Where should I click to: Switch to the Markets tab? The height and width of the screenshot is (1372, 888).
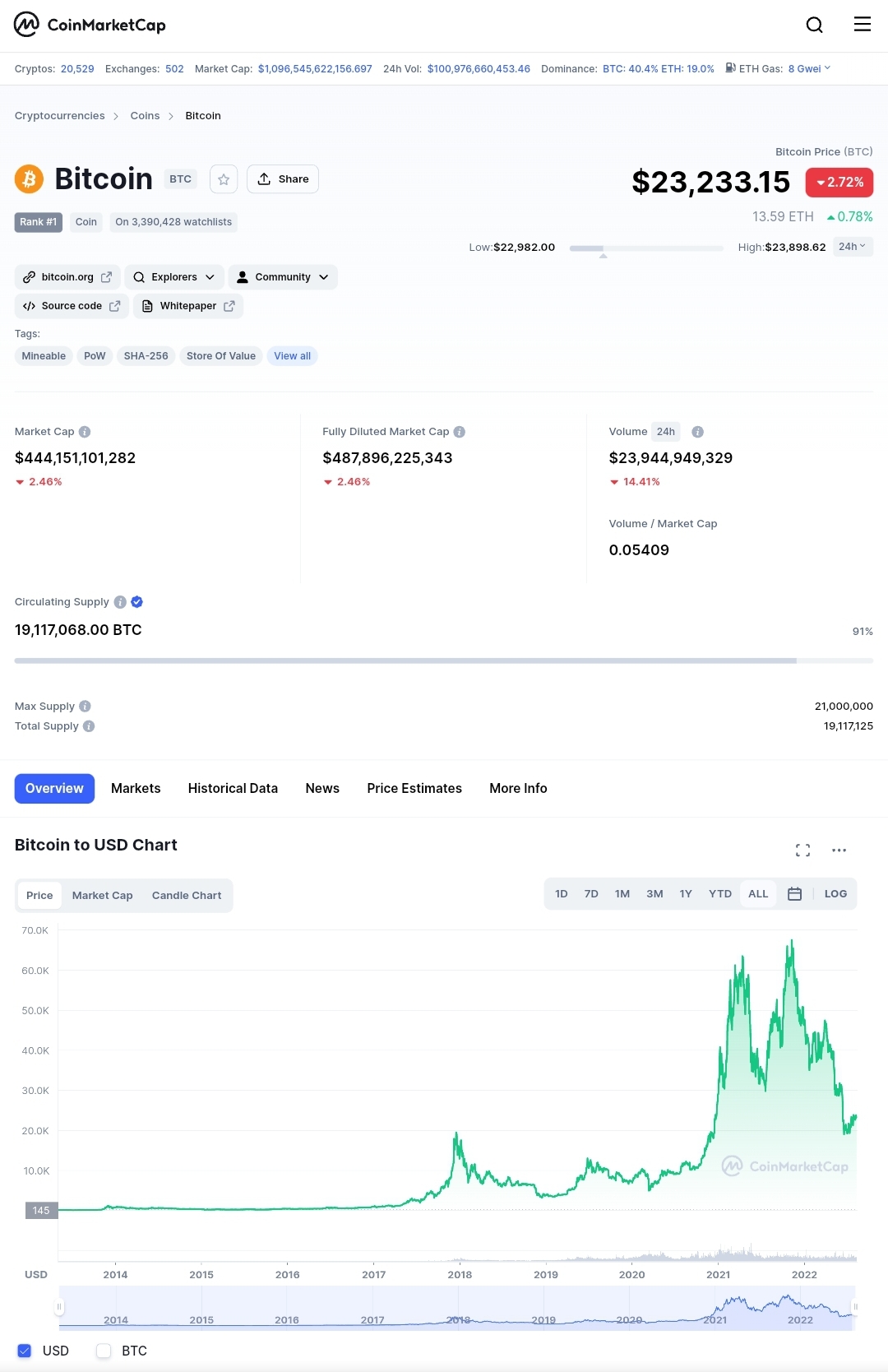[x=136, y=789]
